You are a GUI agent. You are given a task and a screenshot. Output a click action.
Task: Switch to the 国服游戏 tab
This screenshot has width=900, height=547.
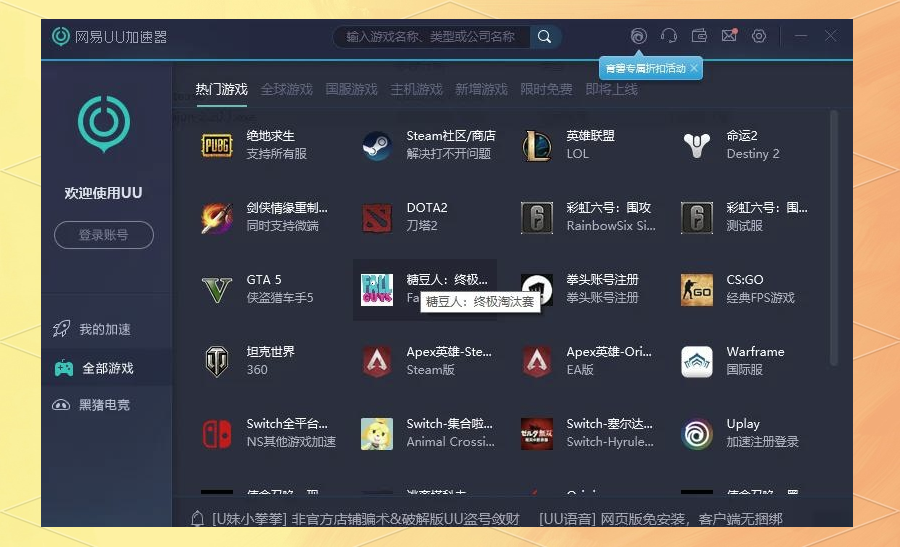pos(351,90)
